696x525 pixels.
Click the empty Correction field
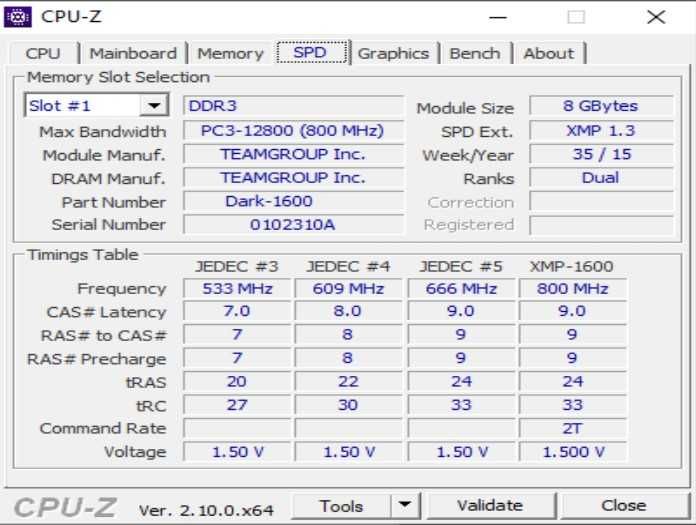pyautogui.click(x=601, y=201)
